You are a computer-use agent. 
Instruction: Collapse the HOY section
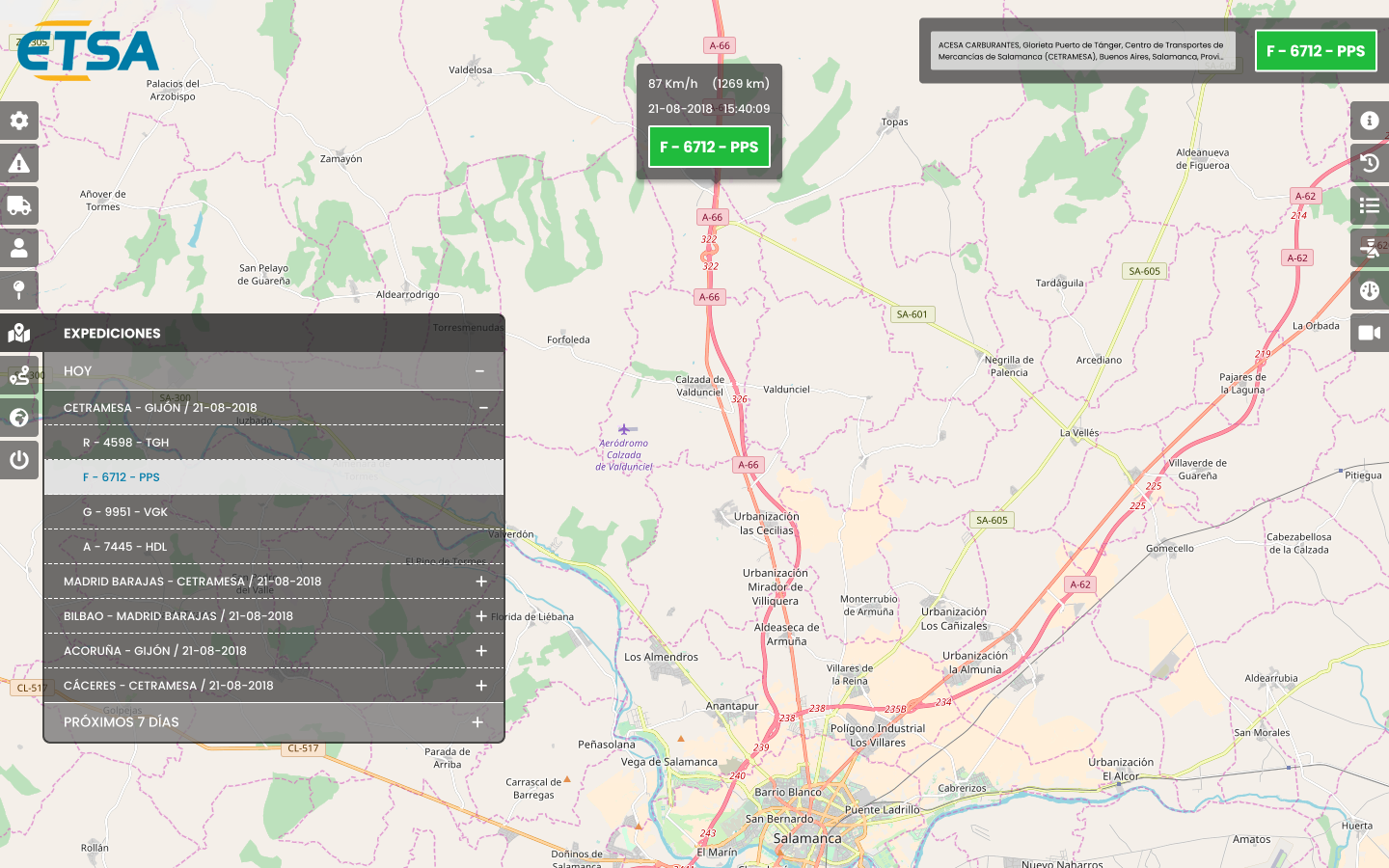pos(479,371)
